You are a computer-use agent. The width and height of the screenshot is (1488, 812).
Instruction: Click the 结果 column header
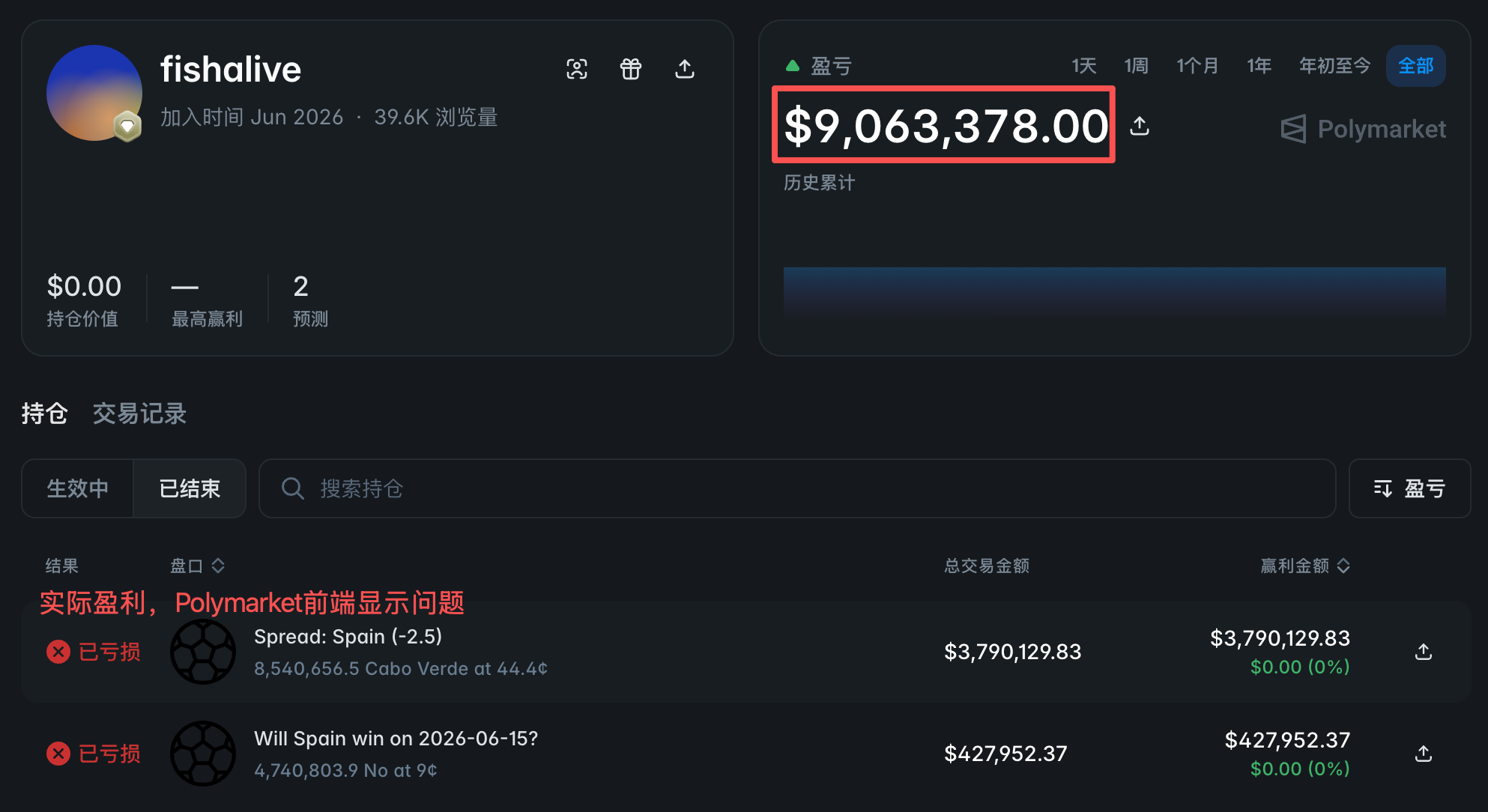62,566
